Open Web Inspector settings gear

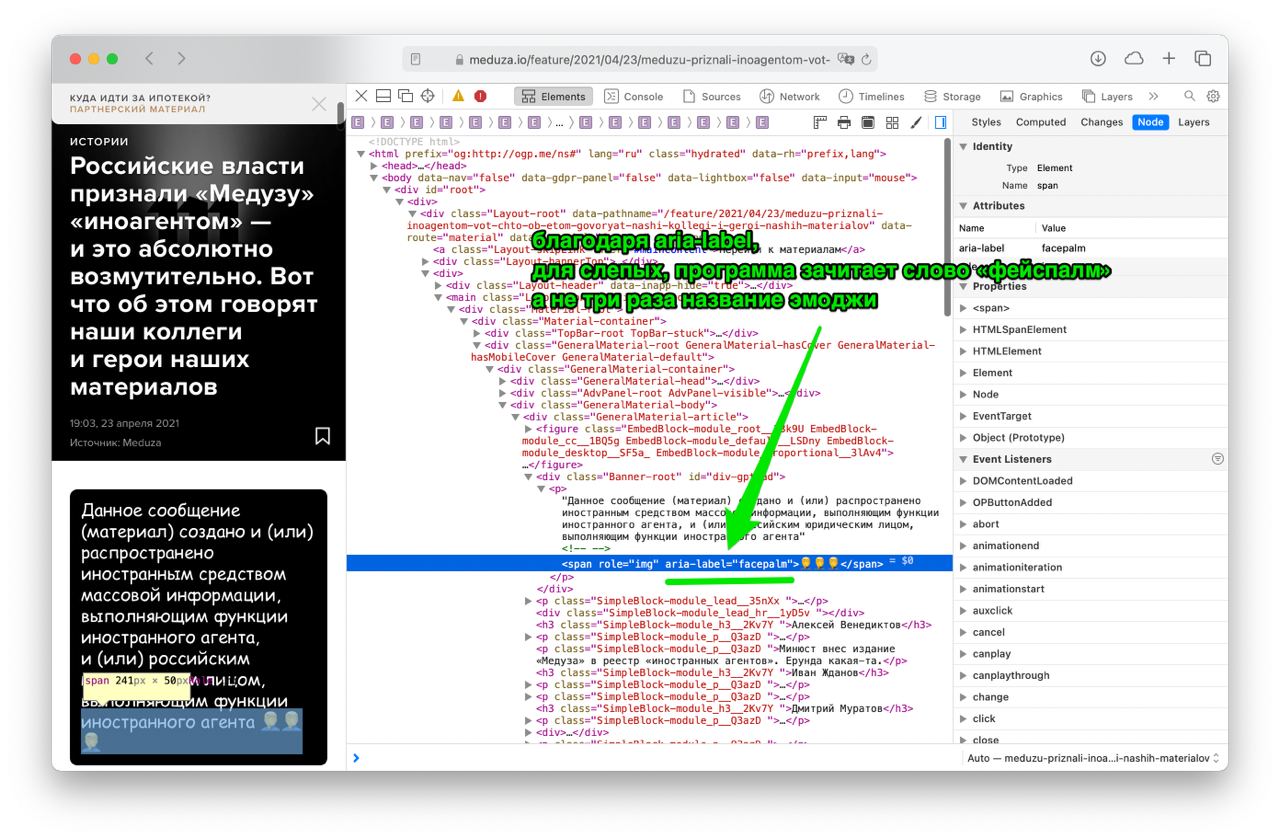(1213, 97)
